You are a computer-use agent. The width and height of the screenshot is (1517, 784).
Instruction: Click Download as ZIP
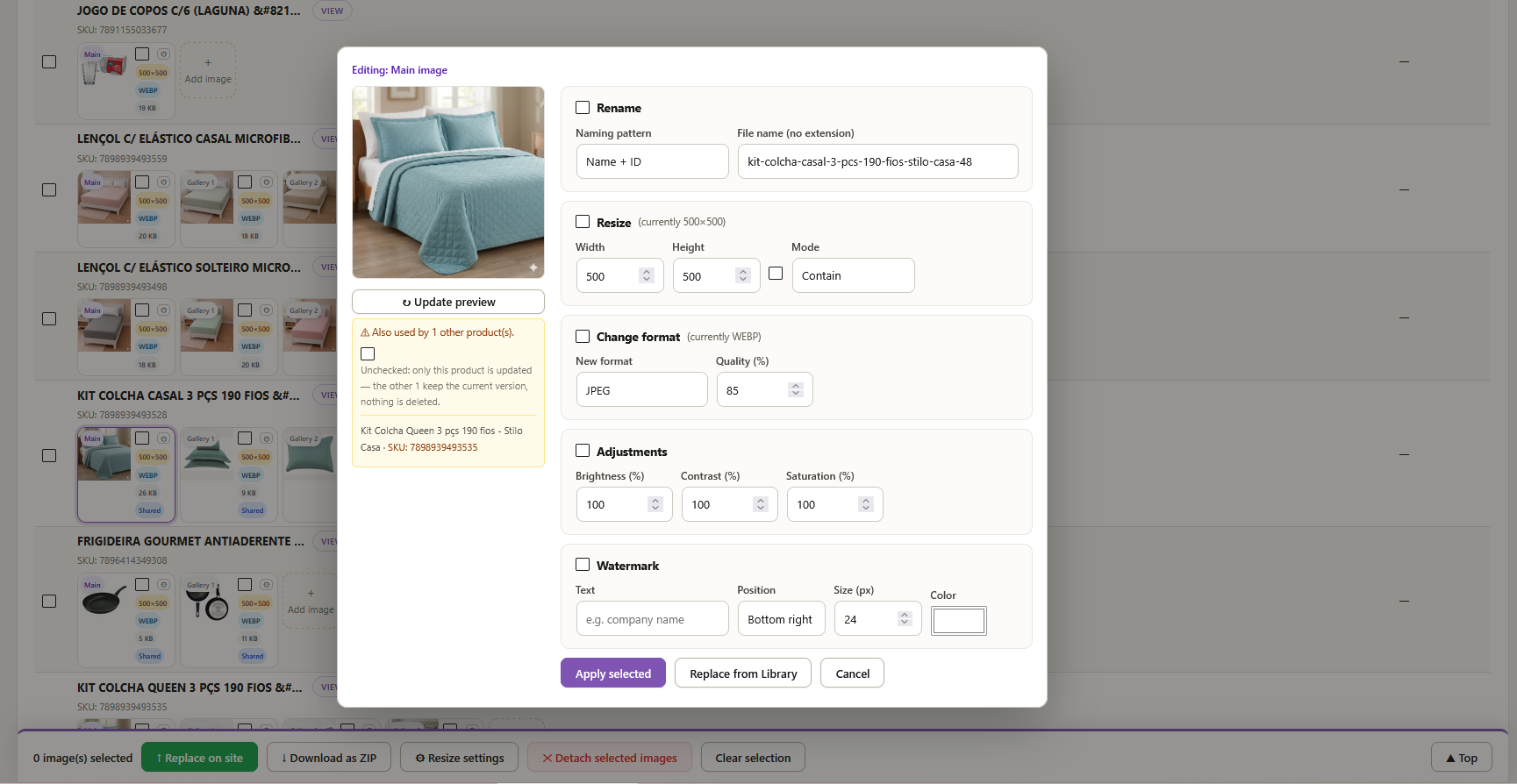tap(329, 758)
